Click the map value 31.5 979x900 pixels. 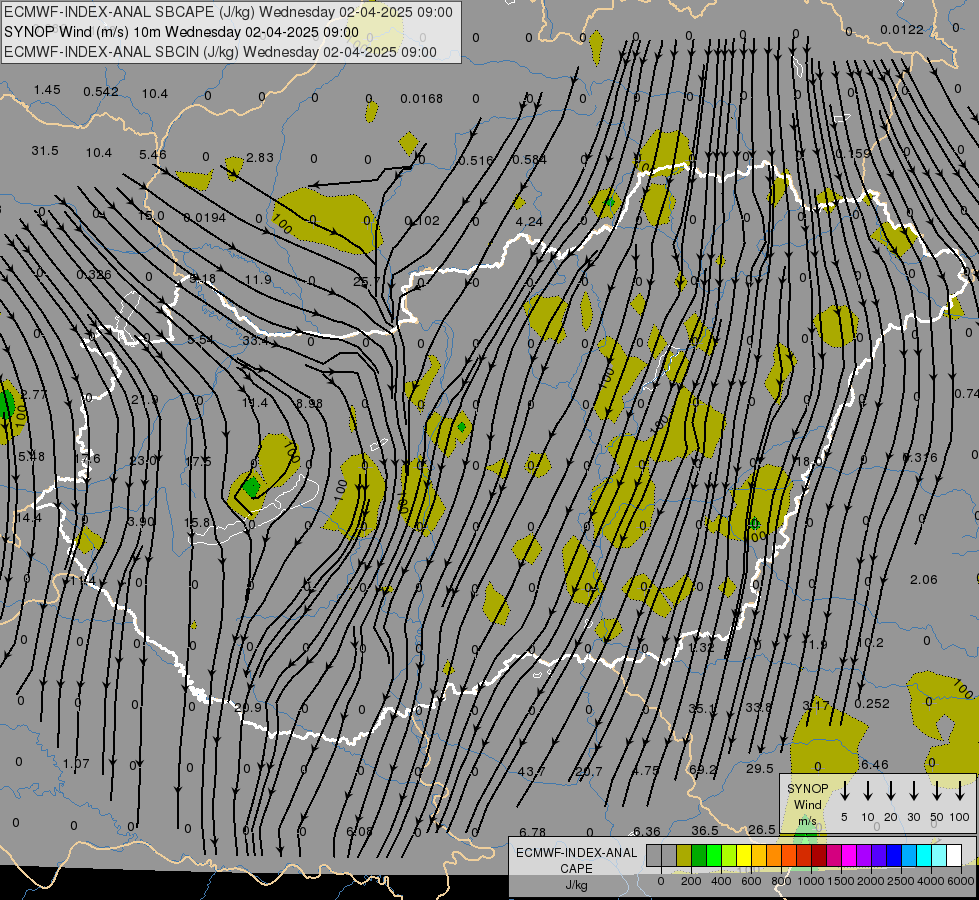point(45,151)
